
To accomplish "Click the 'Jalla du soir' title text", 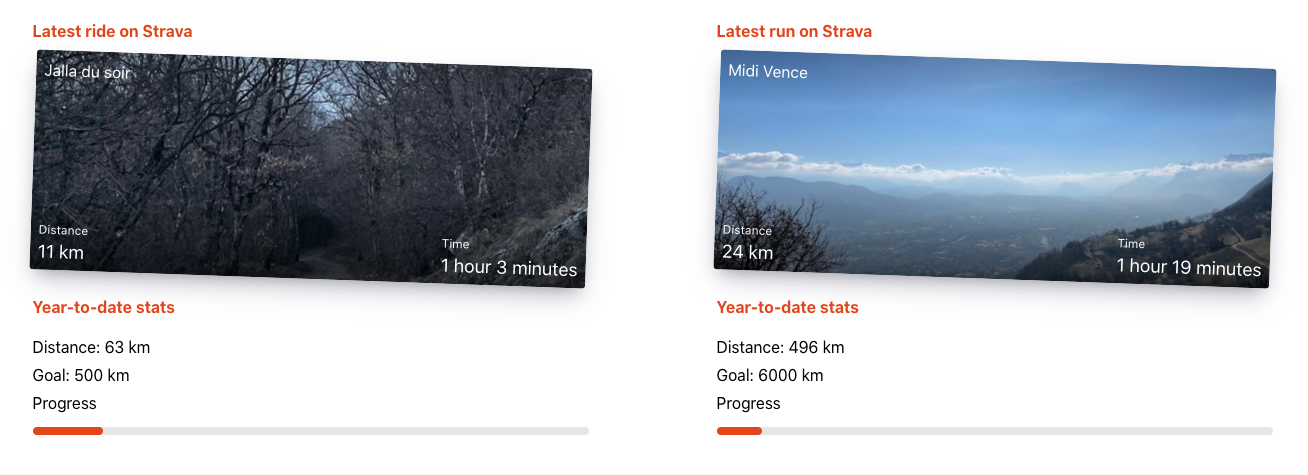I will (x=88, y=72).
